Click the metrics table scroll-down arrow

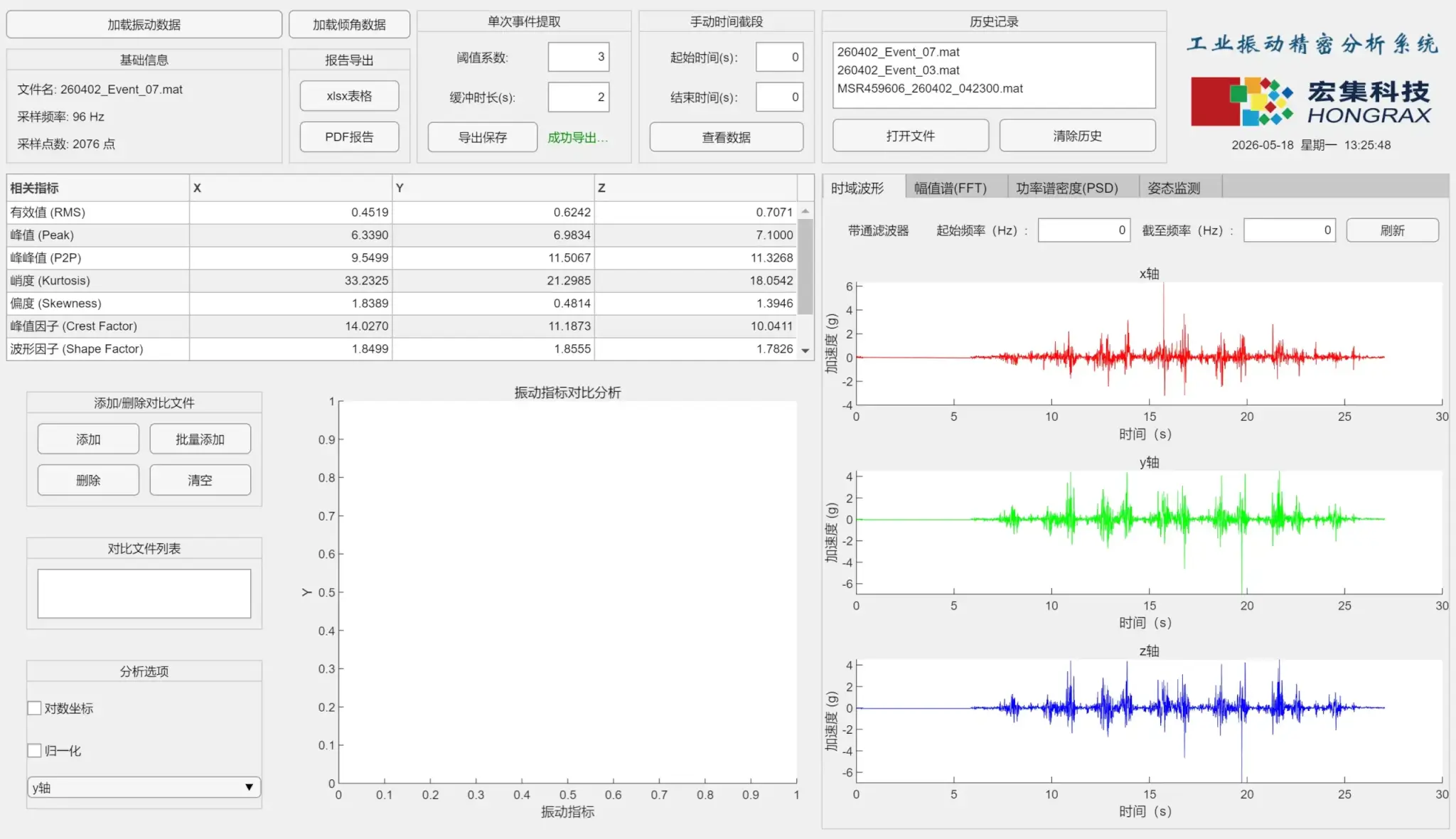click(805, 351)
